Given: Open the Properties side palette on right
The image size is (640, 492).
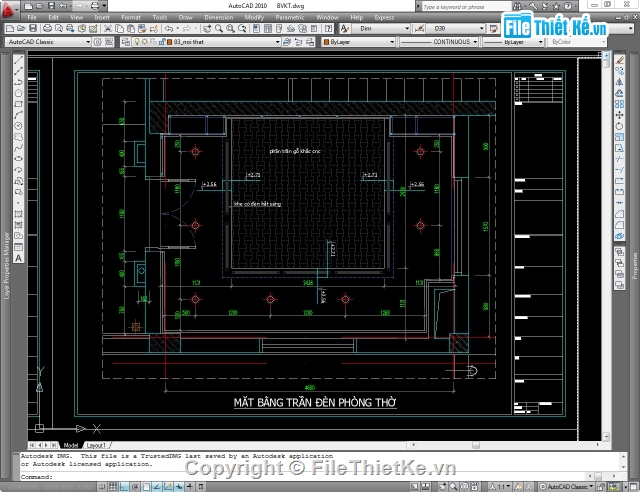Looking at the screenshot, I should 634,265.
